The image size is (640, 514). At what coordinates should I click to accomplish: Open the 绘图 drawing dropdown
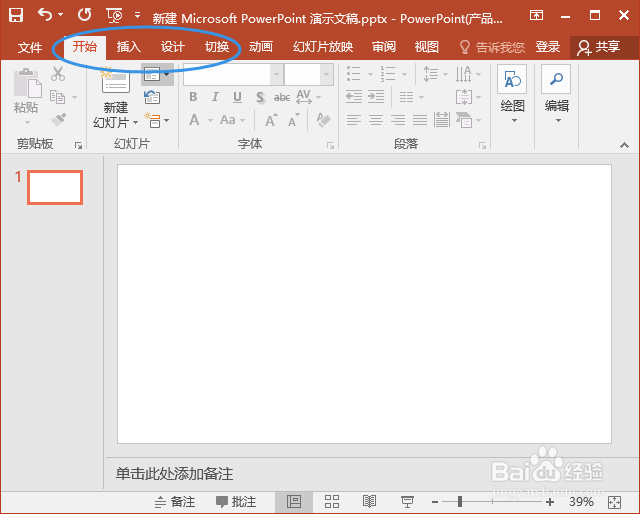[x=512, y=95]
